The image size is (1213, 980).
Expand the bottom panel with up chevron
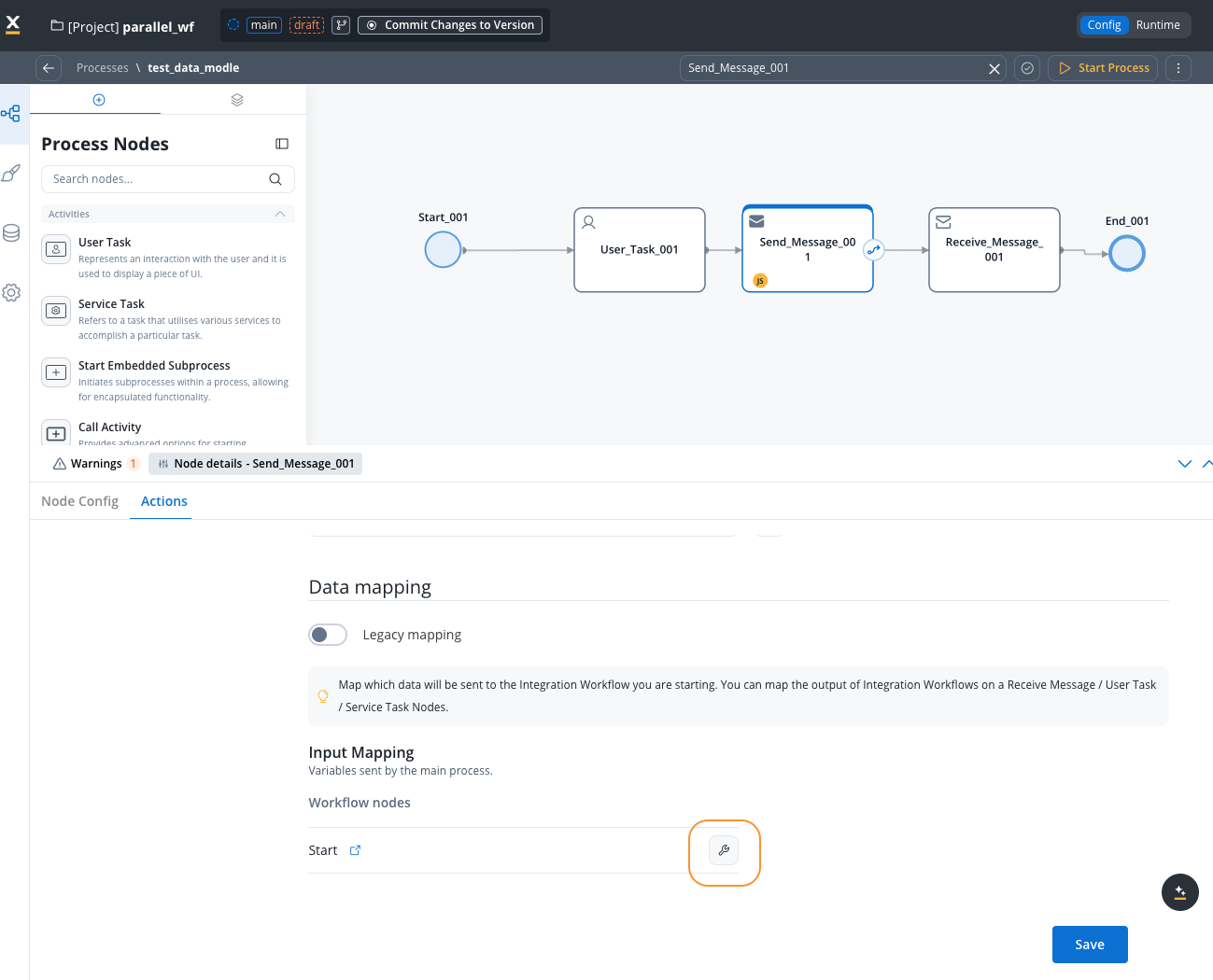(1206, 464)
